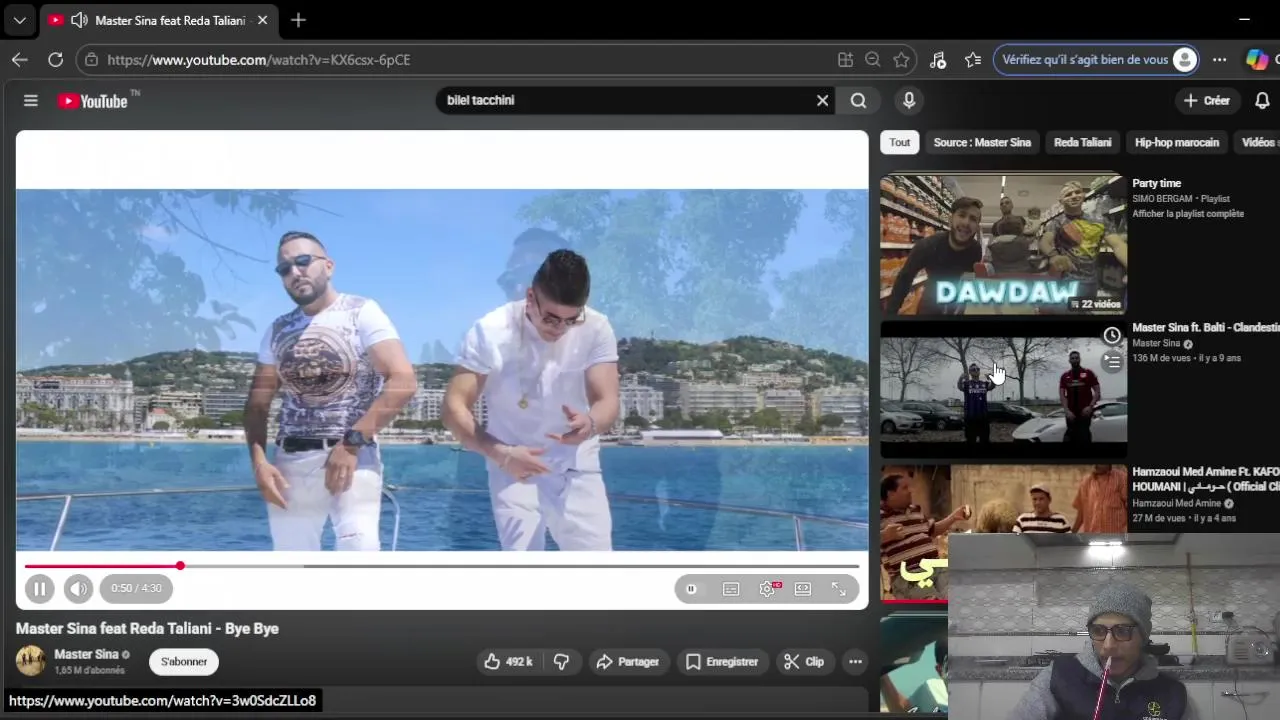Viewport: 1280px width, 720px height.
Task: Toggle the autoplay switch in the player
Action: [x=691, y=589]
